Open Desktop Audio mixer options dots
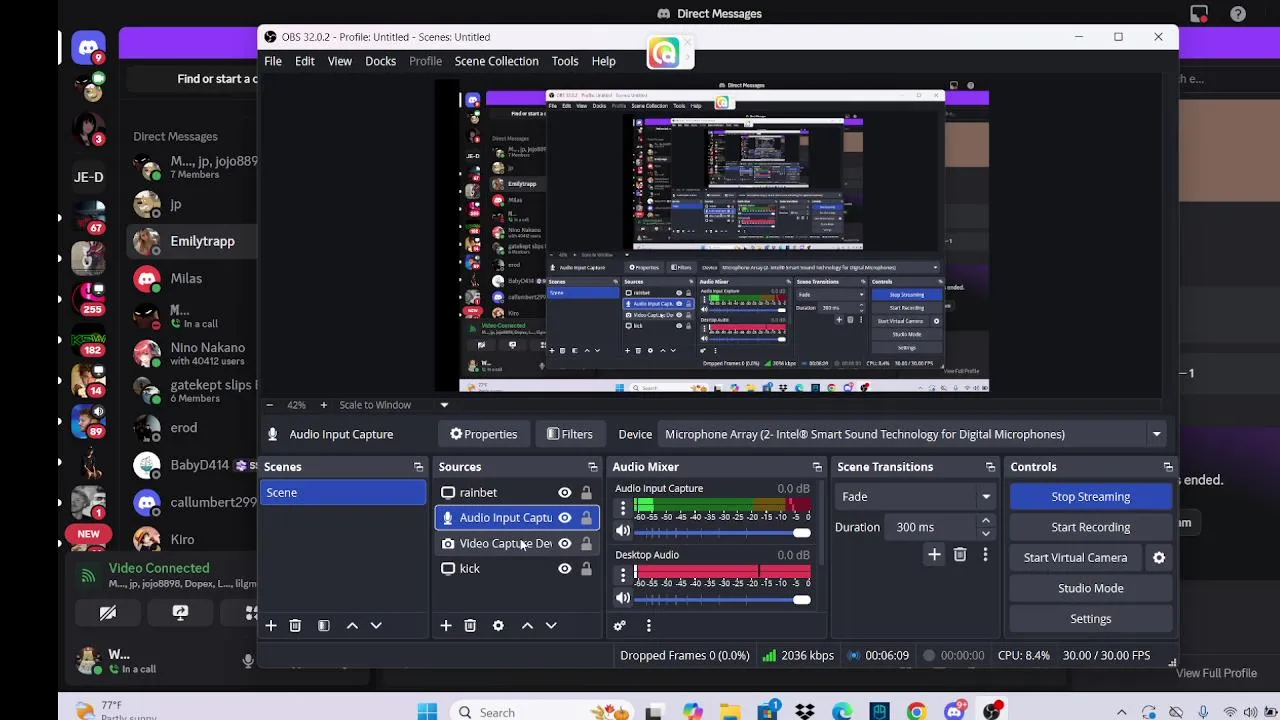Viewport: 1280px width, 720px height. [623, 575]
